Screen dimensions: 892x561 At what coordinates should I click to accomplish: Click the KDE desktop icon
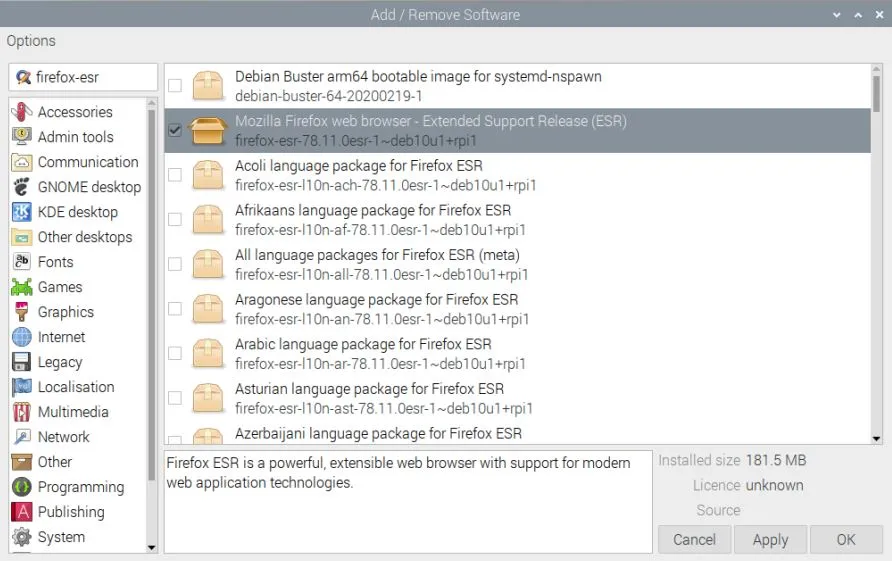(x=22, y=212)
